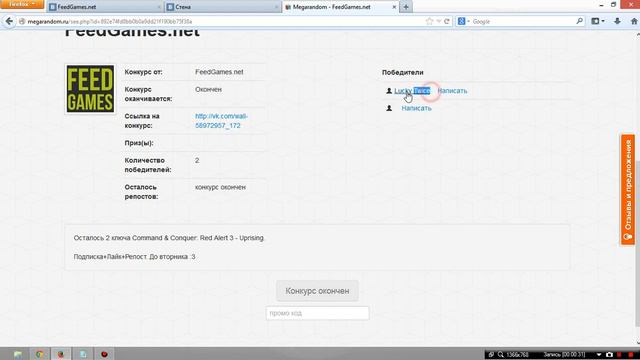Click the megarandom.ru address bar

[x=224, y=21]
